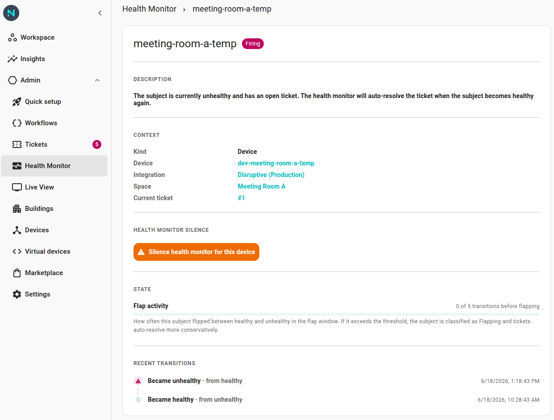Open the Insights chart icon
Screen dimensions: 554x420
click(x=12, y=59)
